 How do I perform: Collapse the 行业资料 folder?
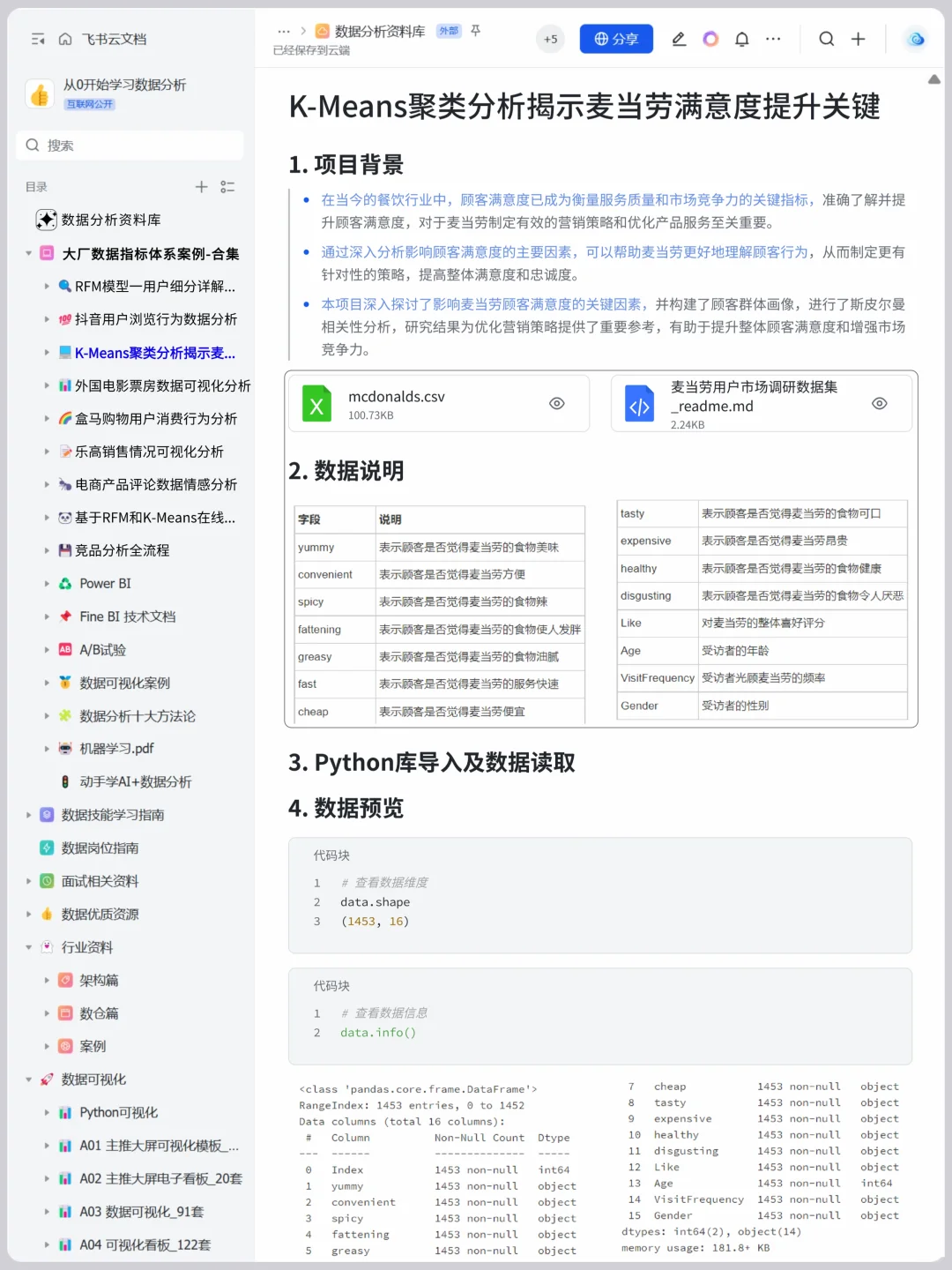pos(28,947)
